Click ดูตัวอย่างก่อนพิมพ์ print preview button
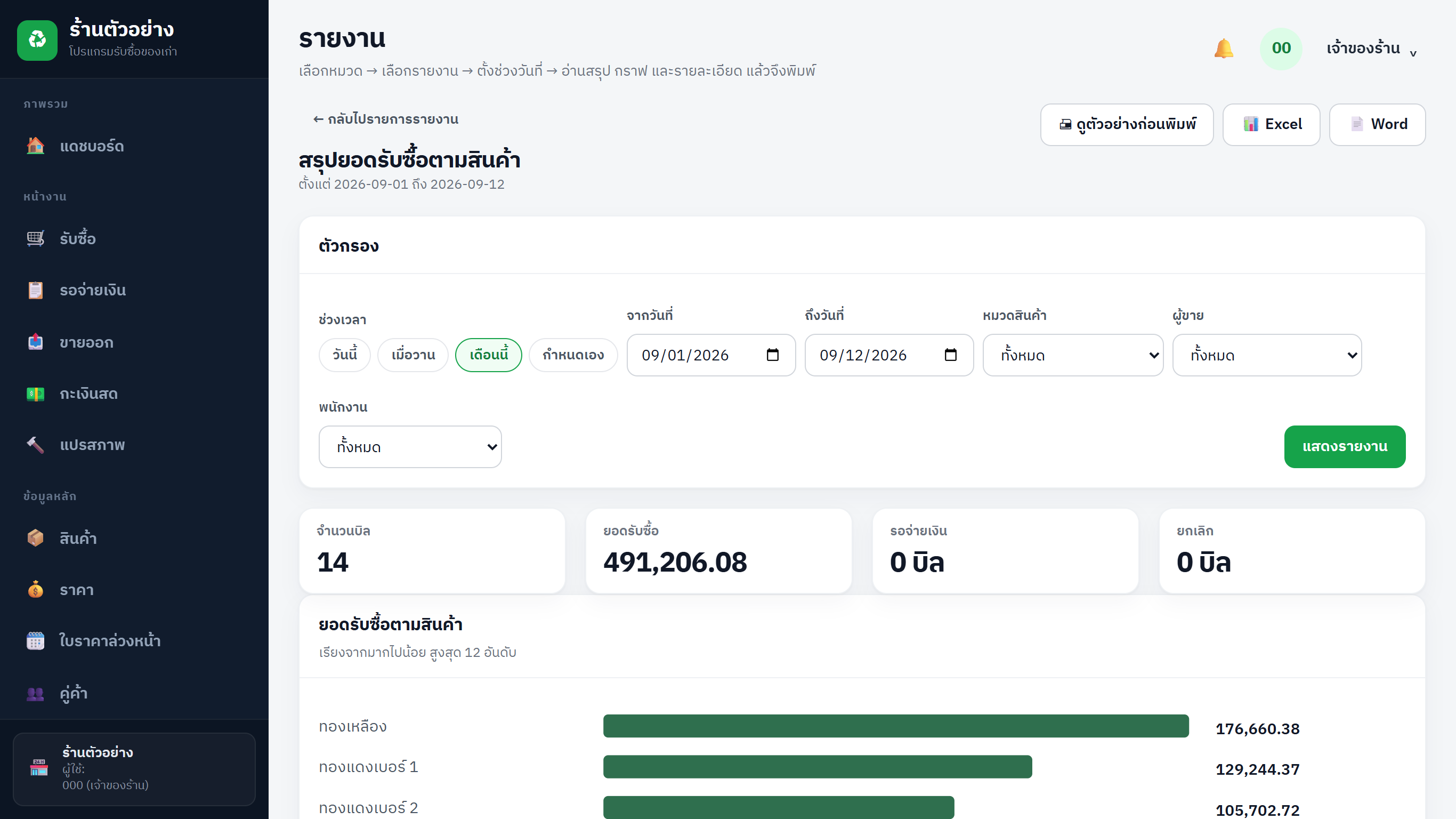This screenshot has width=1456, height=819. (x=1127, y=124)
